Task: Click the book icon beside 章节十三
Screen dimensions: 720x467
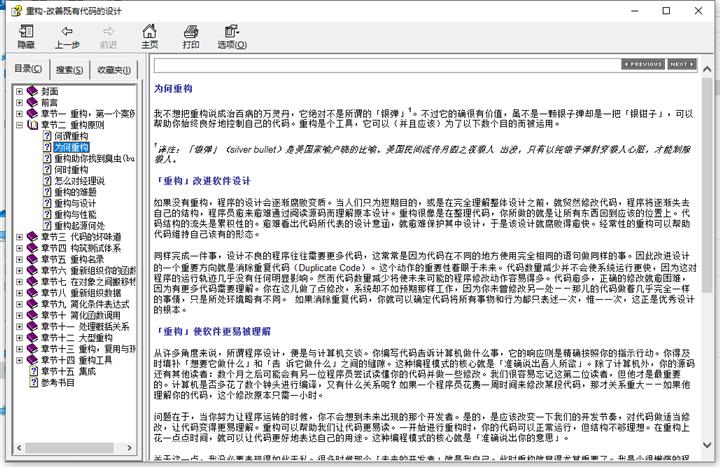Action: point(32,349)
